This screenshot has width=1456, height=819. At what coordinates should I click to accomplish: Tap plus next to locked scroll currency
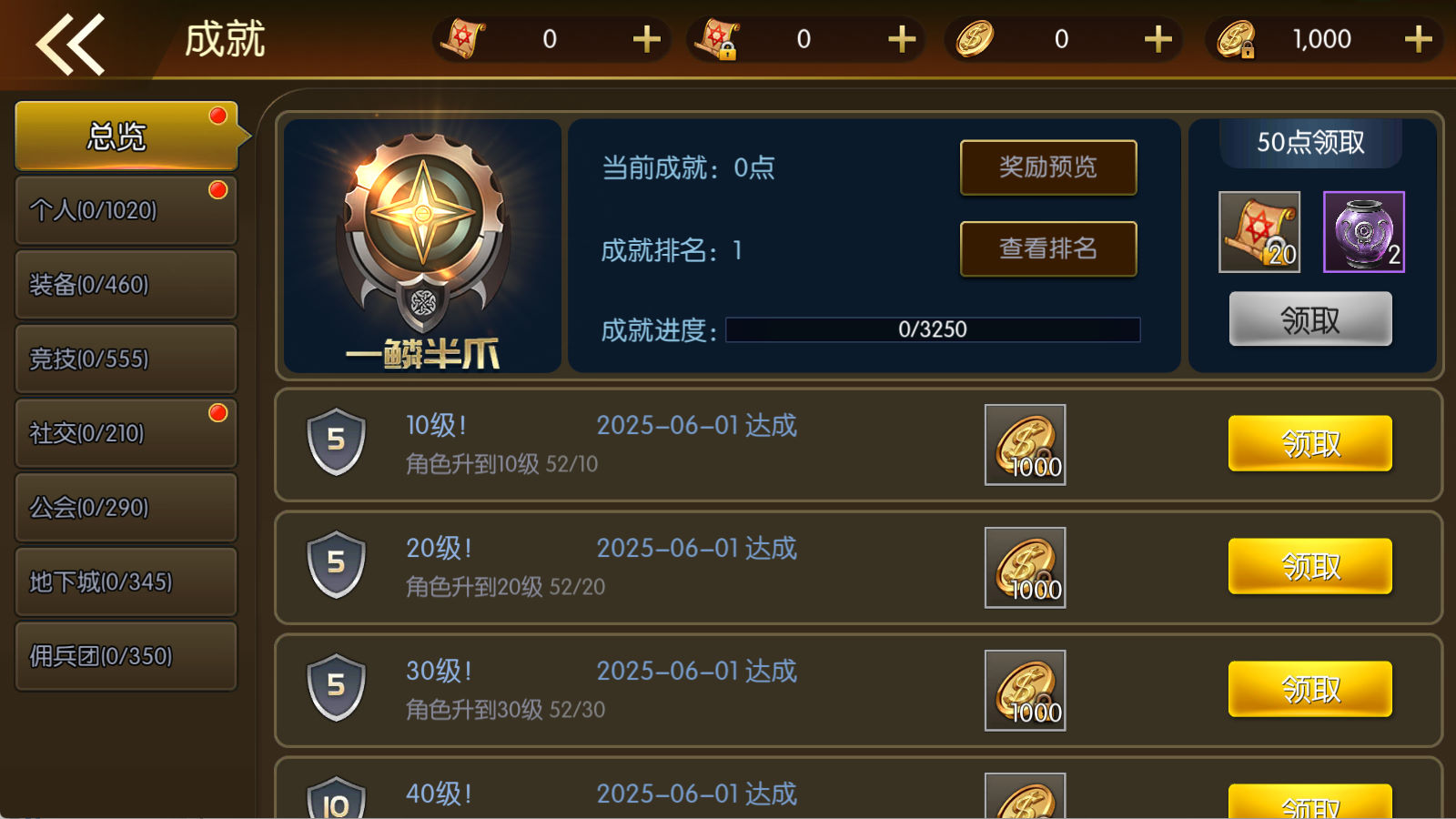(901, 39)
